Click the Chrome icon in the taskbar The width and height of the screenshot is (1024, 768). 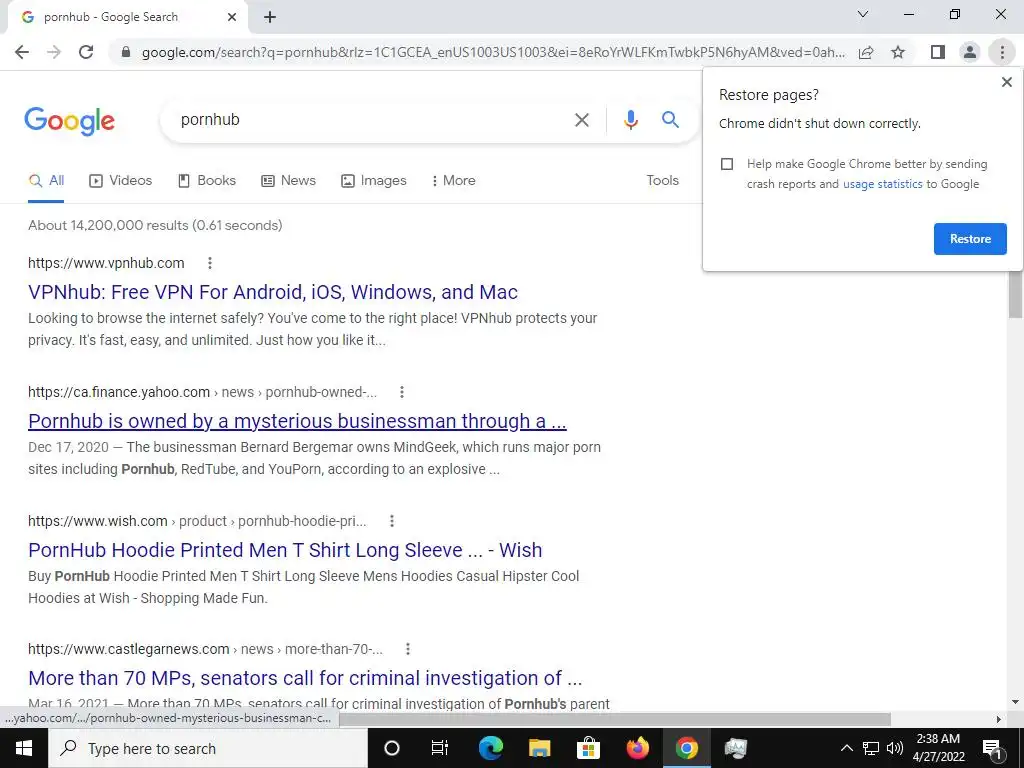coord(686,748)
